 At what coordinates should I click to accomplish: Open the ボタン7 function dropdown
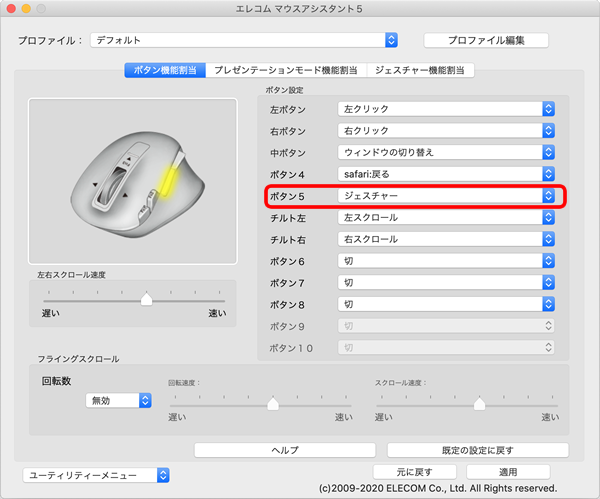tap(446, 283)
